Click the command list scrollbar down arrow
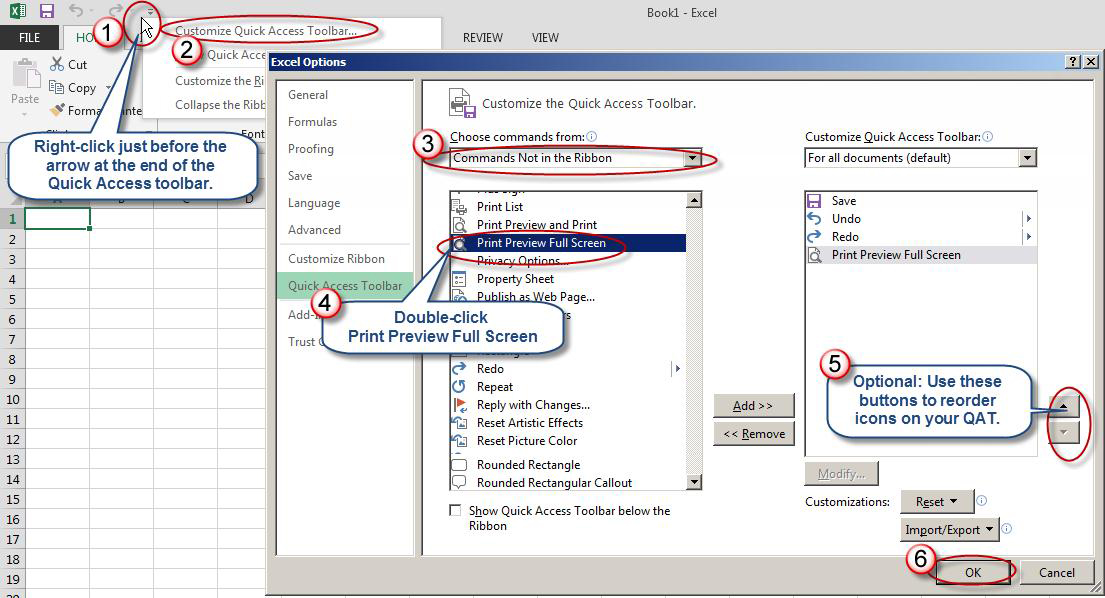Screen dimensions: 1105x598 (694, 483)
